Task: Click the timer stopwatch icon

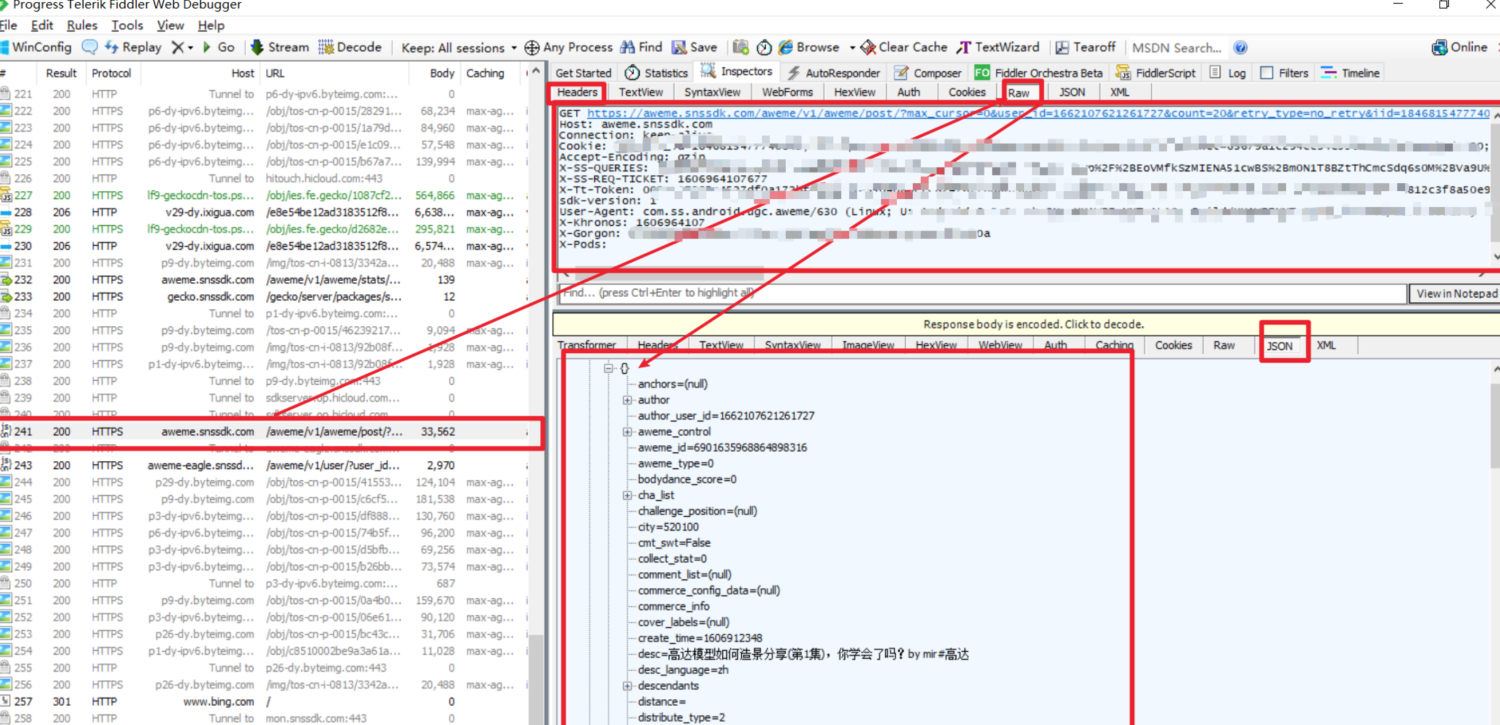Action: tap(764, 47)
